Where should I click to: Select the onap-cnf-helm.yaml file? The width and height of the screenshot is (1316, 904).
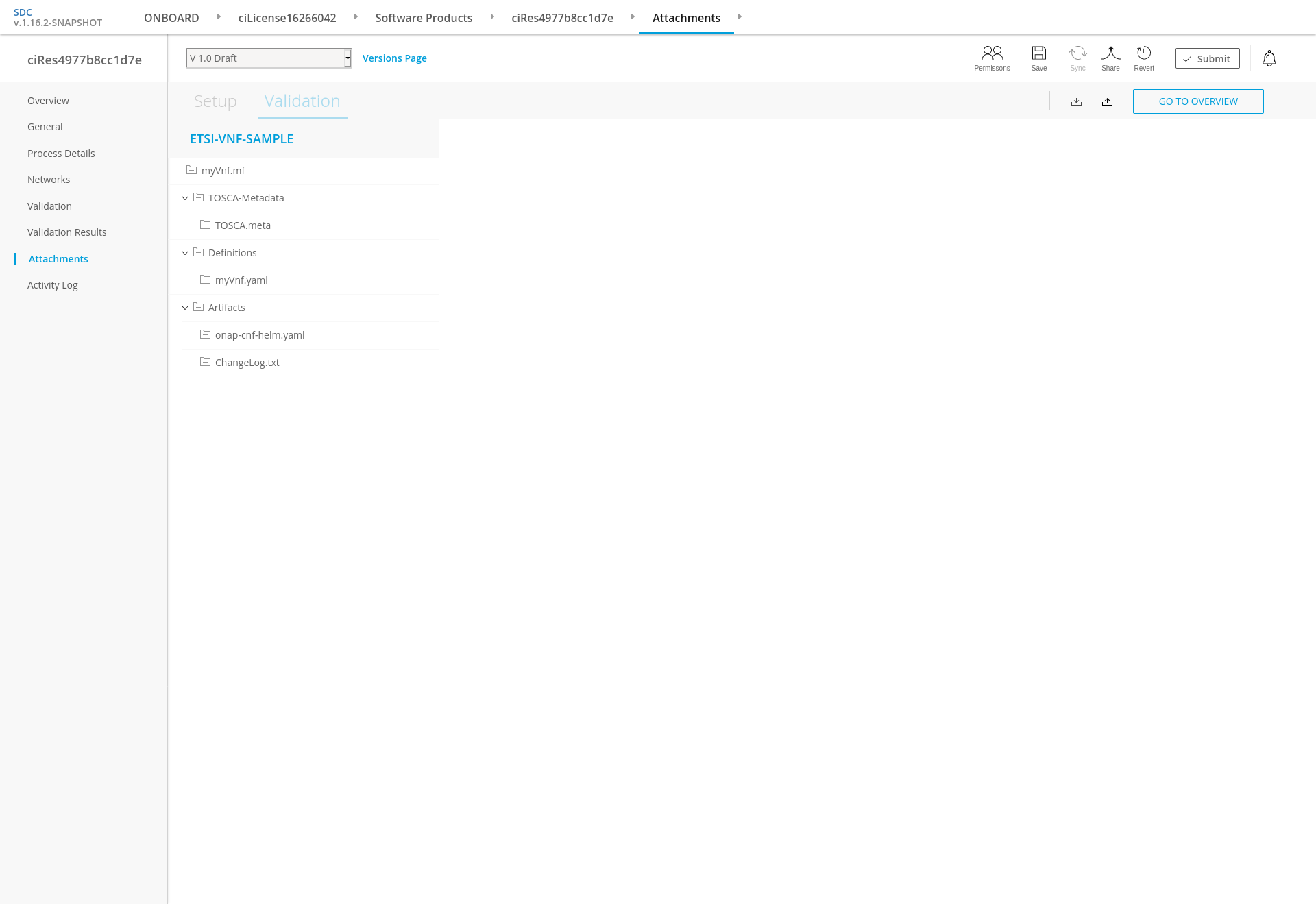tap(259, 335)
